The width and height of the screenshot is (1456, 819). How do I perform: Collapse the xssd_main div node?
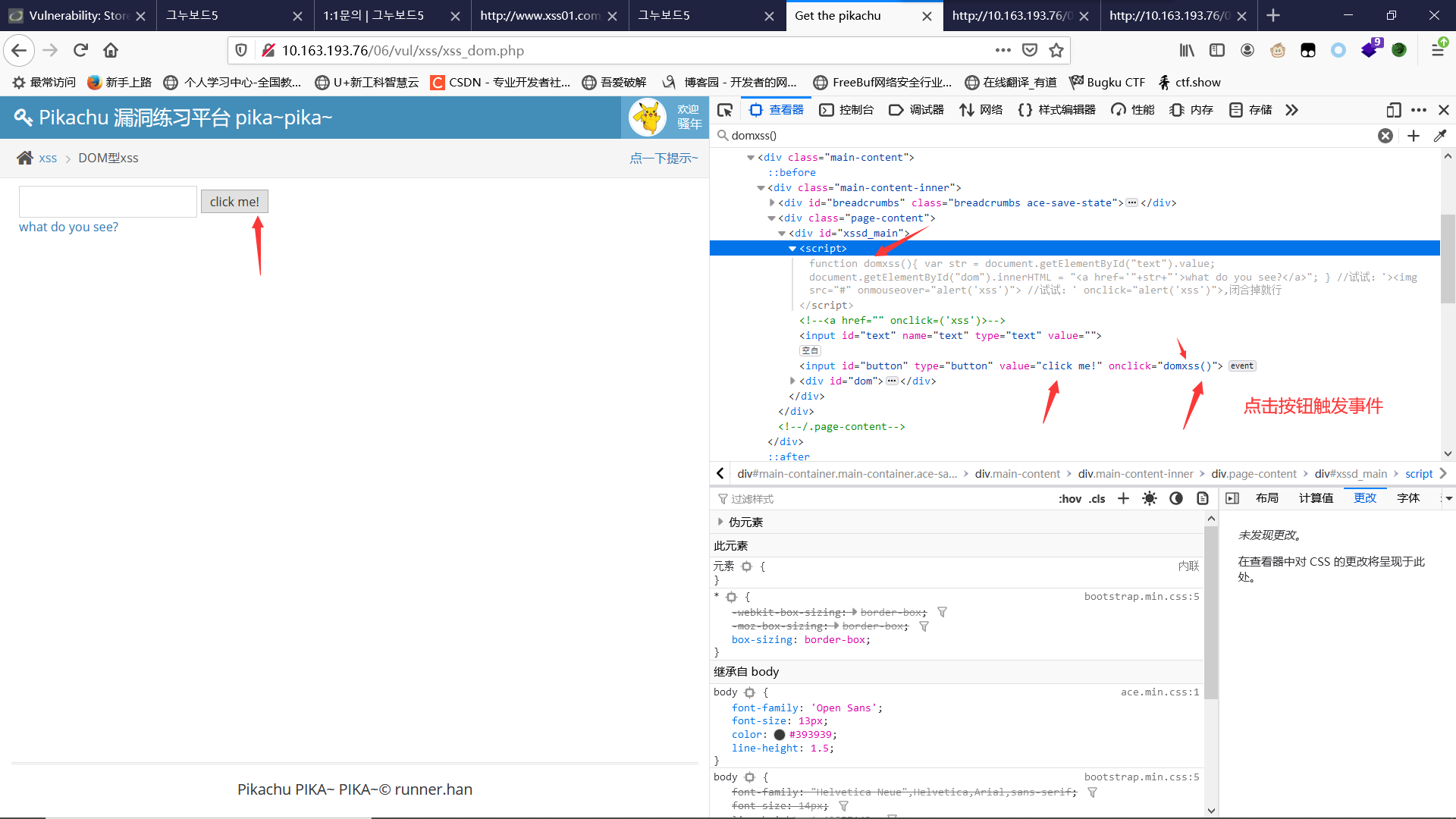click(782, 234)
